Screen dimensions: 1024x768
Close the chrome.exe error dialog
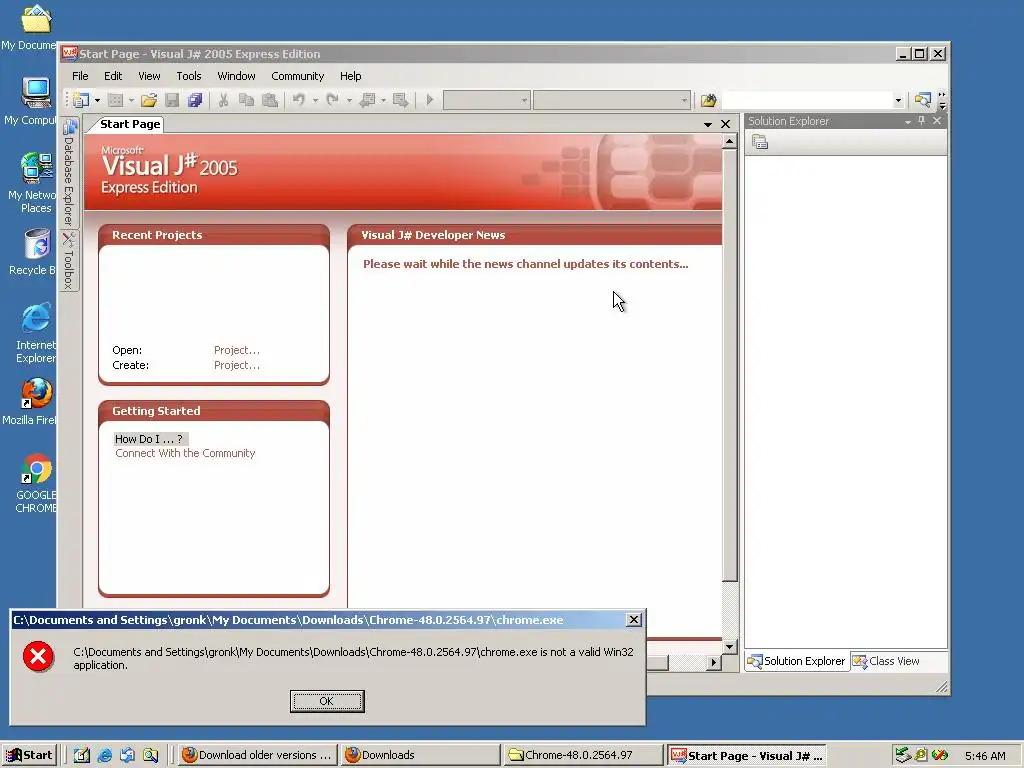coord(633,620)
